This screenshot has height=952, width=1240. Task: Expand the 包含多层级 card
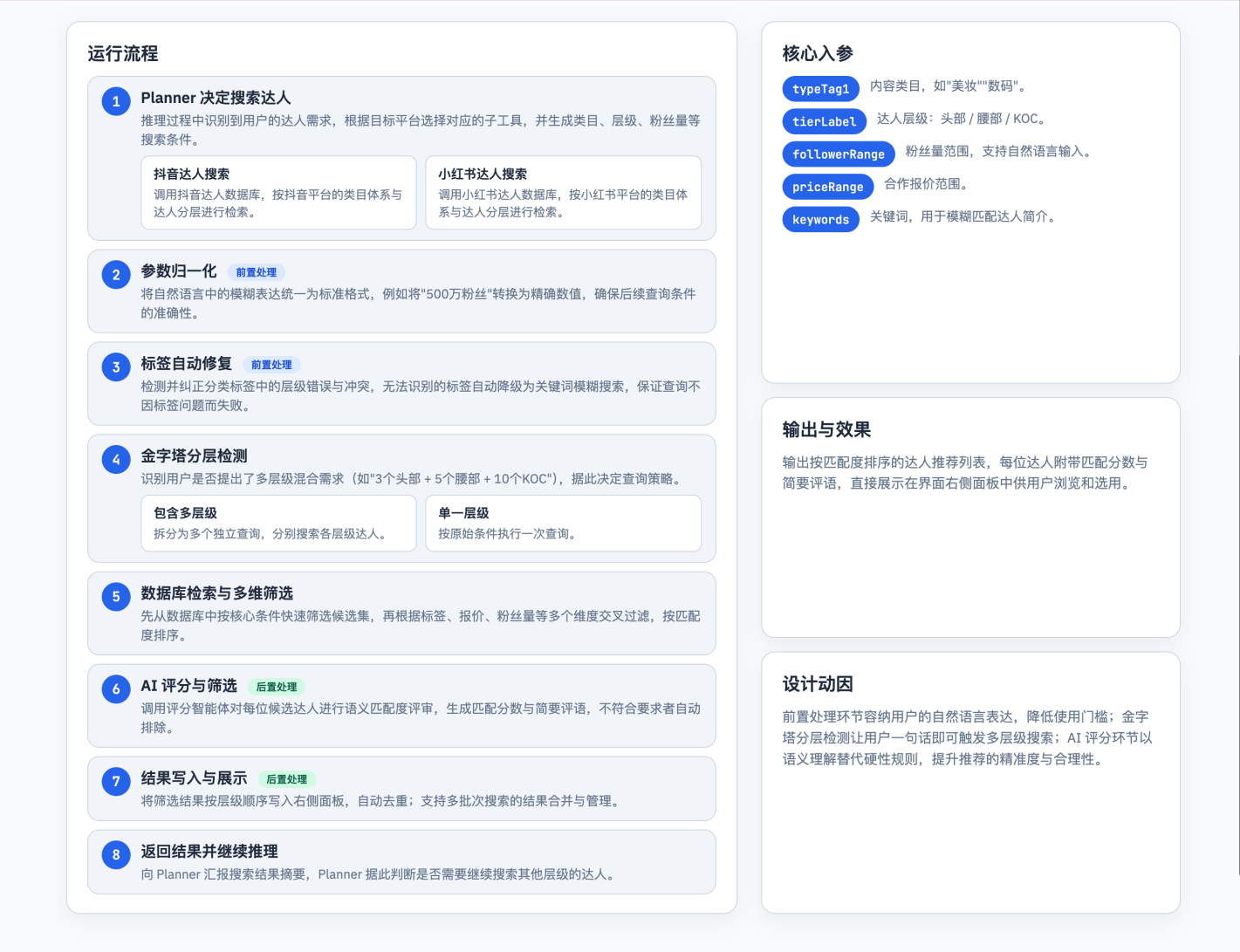(x=279, y=524)
